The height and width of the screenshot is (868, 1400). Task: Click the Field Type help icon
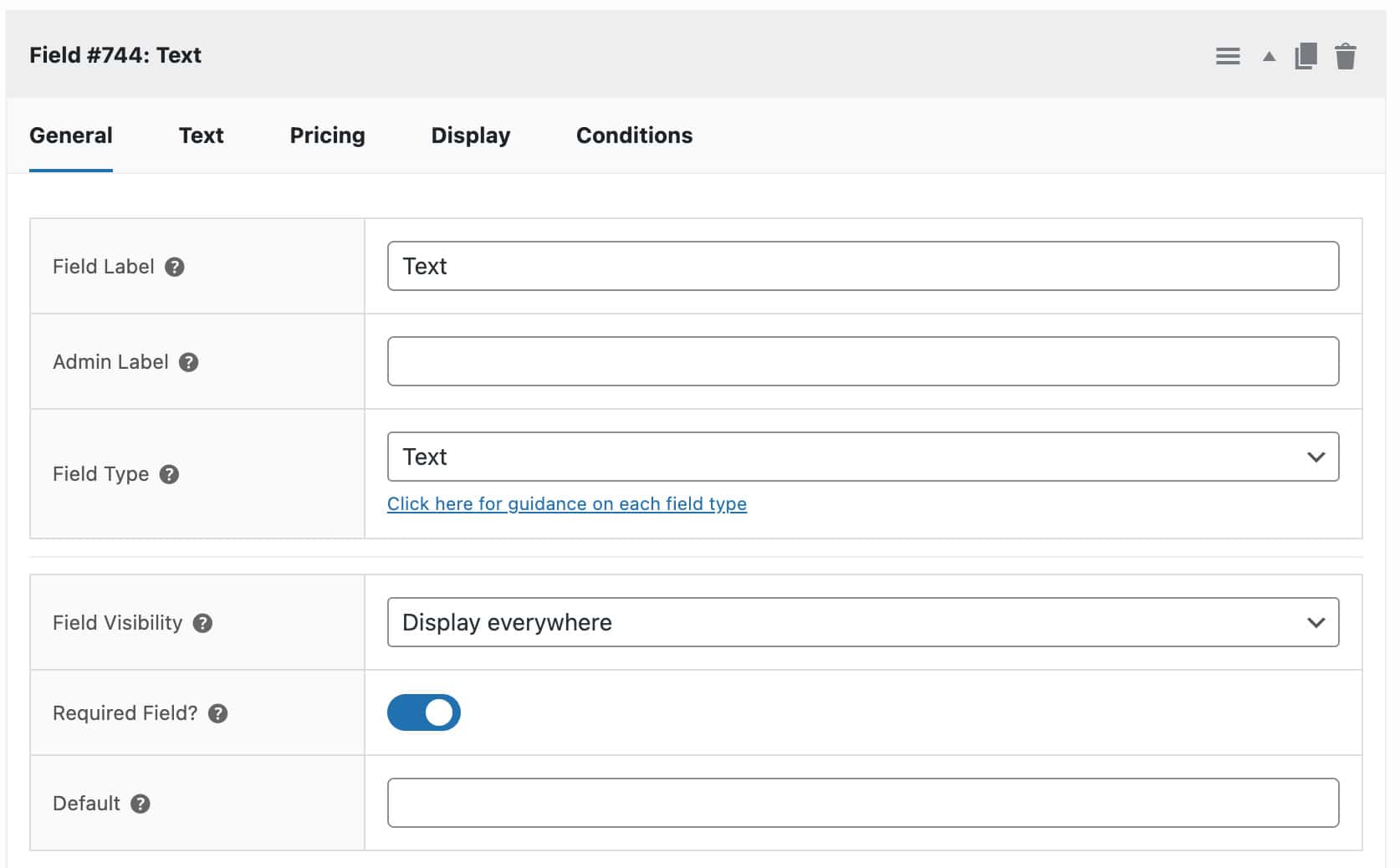[x=171, y=474]
